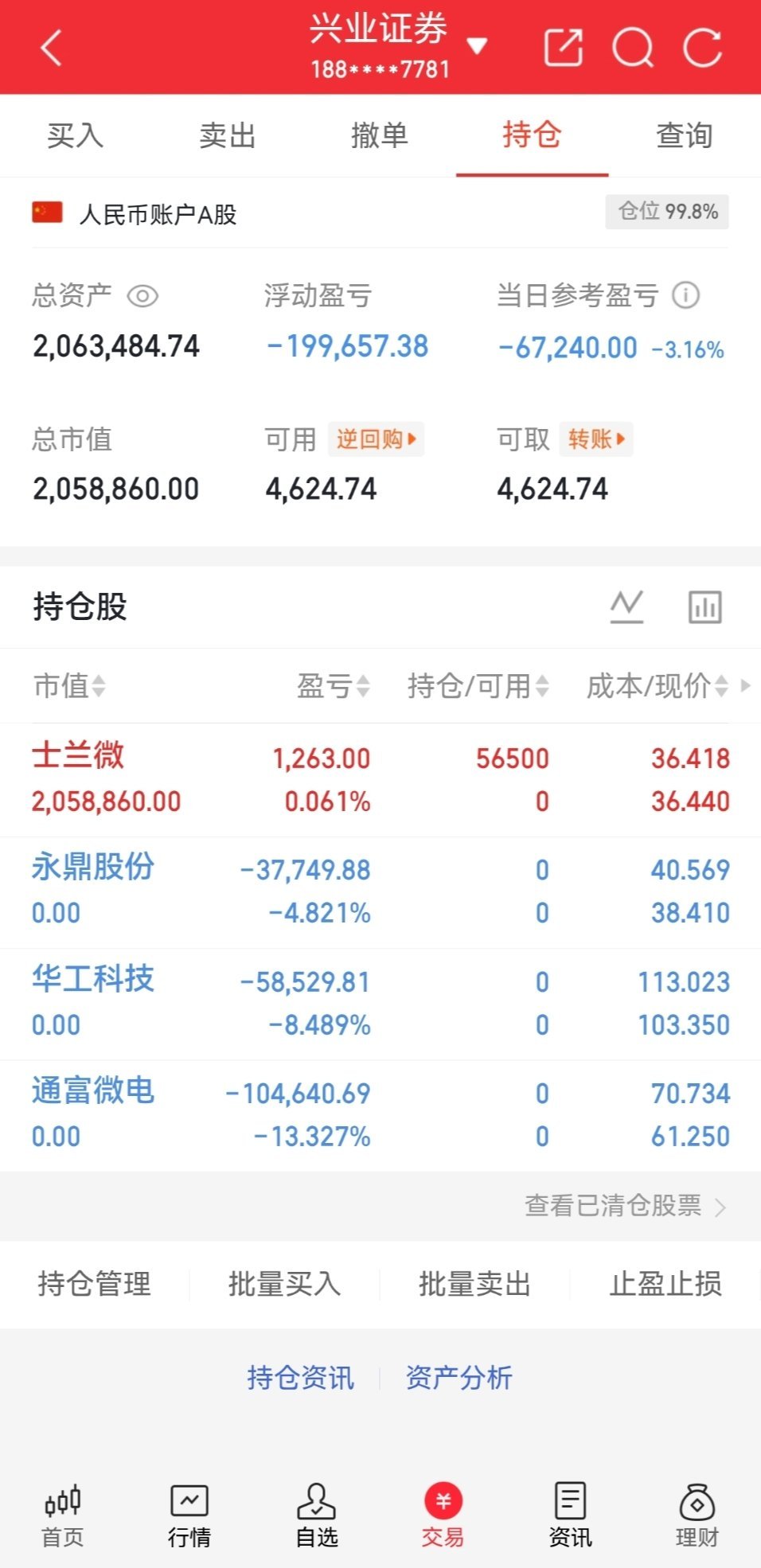The width and height of the screenshot is (761, 1568).
Task: Refresh holdings with the circular arrow icon
Action: tap(702, 48)
